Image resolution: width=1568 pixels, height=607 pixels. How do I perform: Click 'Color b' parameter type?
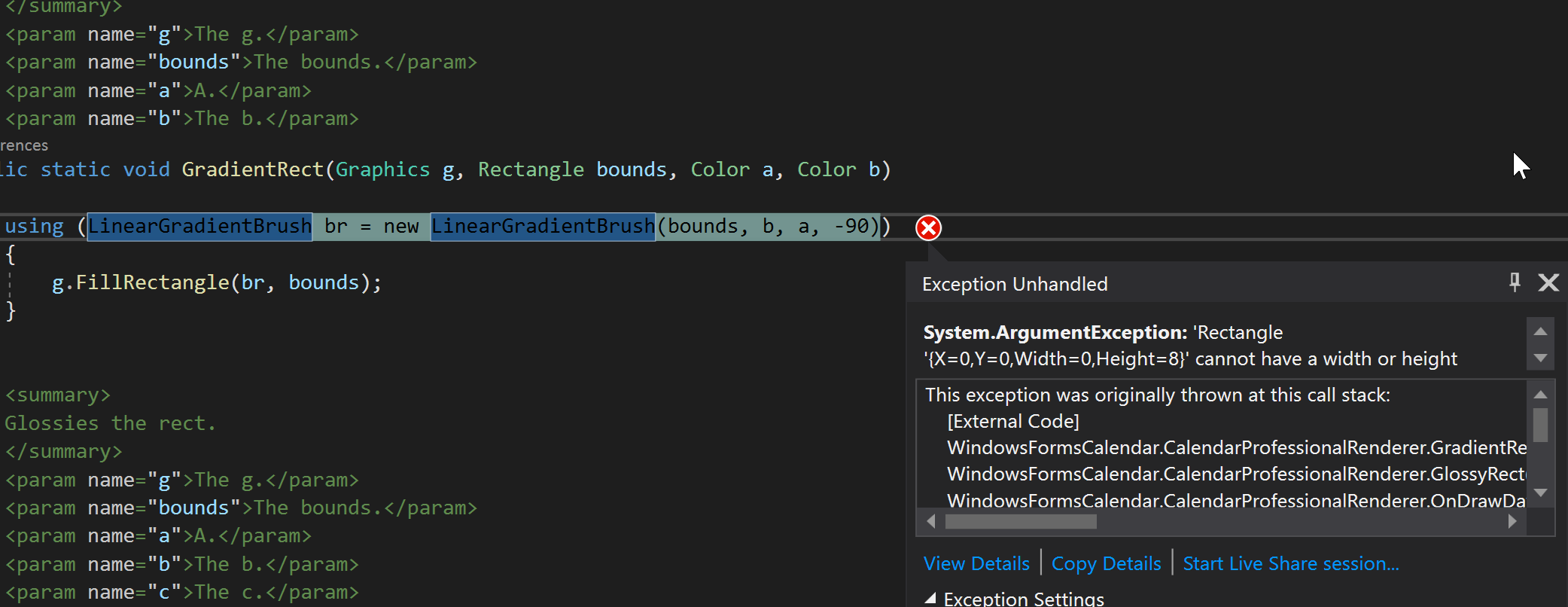pos(827,169)
